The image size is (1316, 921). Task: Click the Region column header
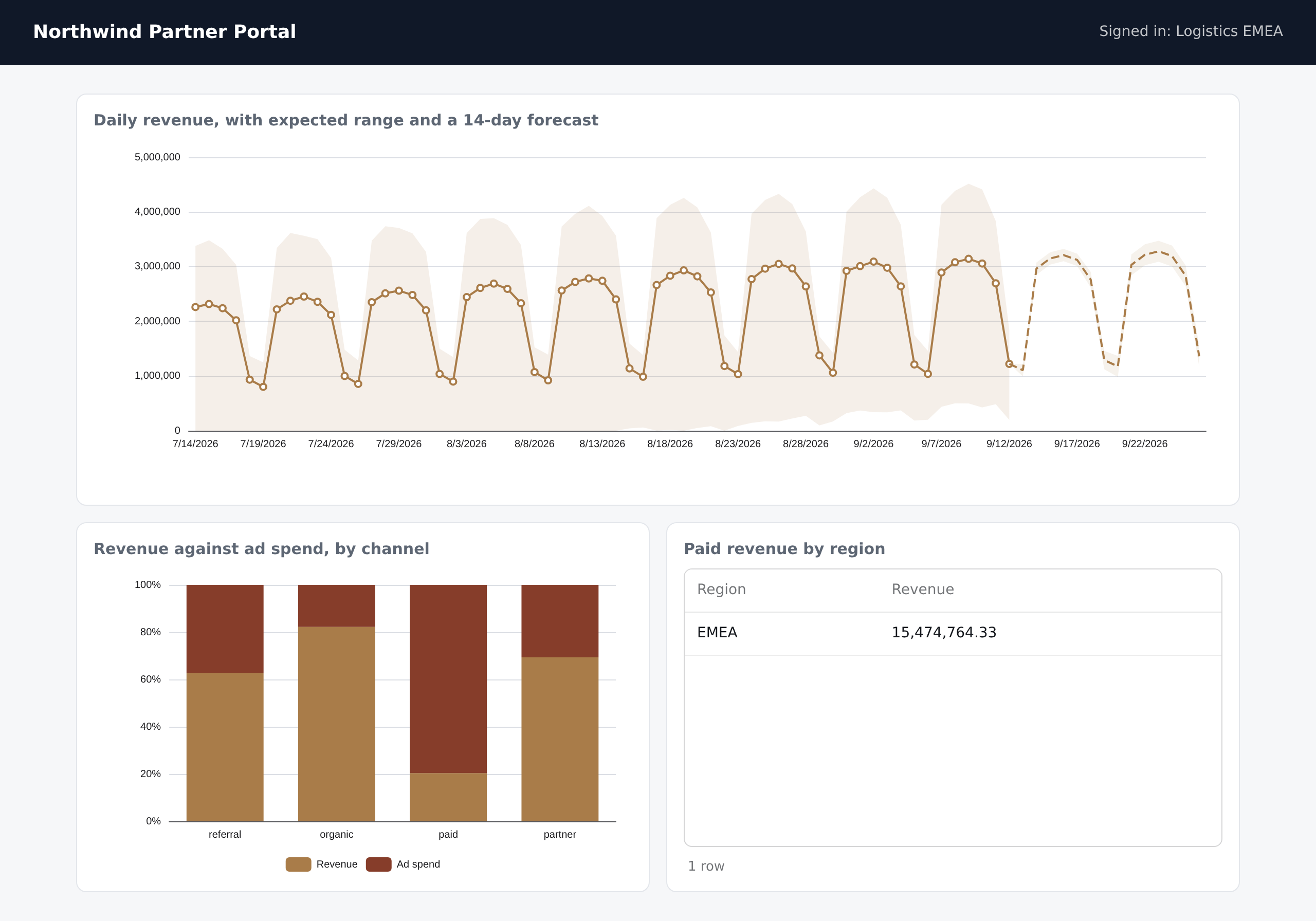[721, 589]
